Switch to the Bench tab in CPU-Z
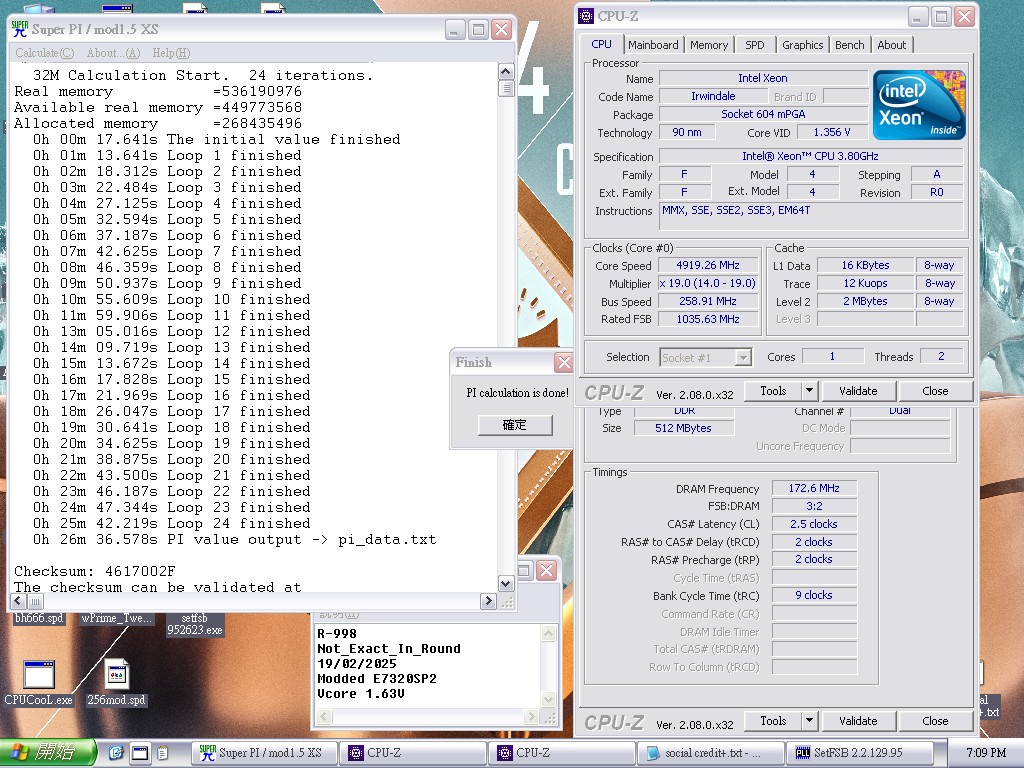 pyautogui.click(x=849, y=45)
